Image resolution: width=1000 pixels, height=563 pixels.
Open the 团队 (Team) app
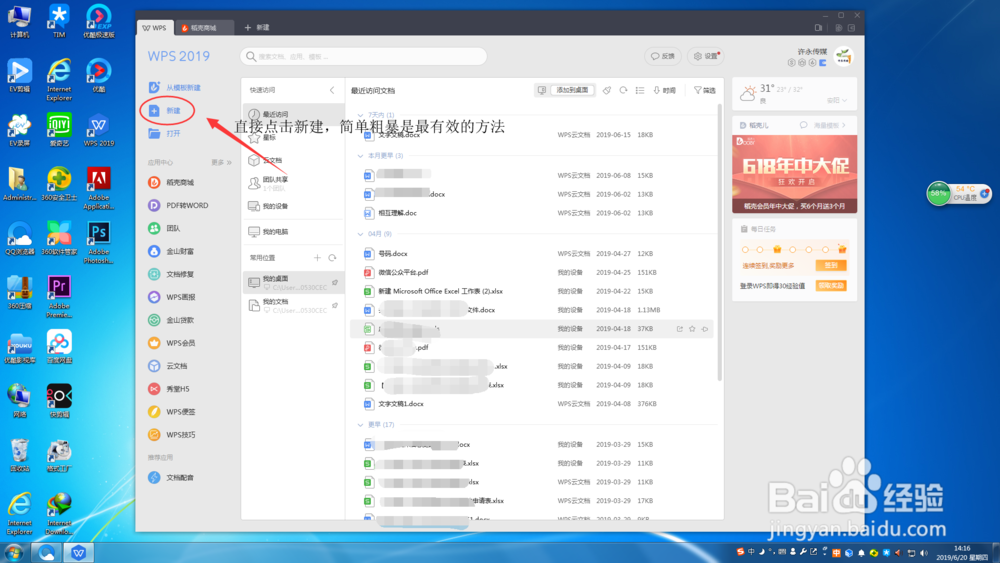(x=165, y=228)
